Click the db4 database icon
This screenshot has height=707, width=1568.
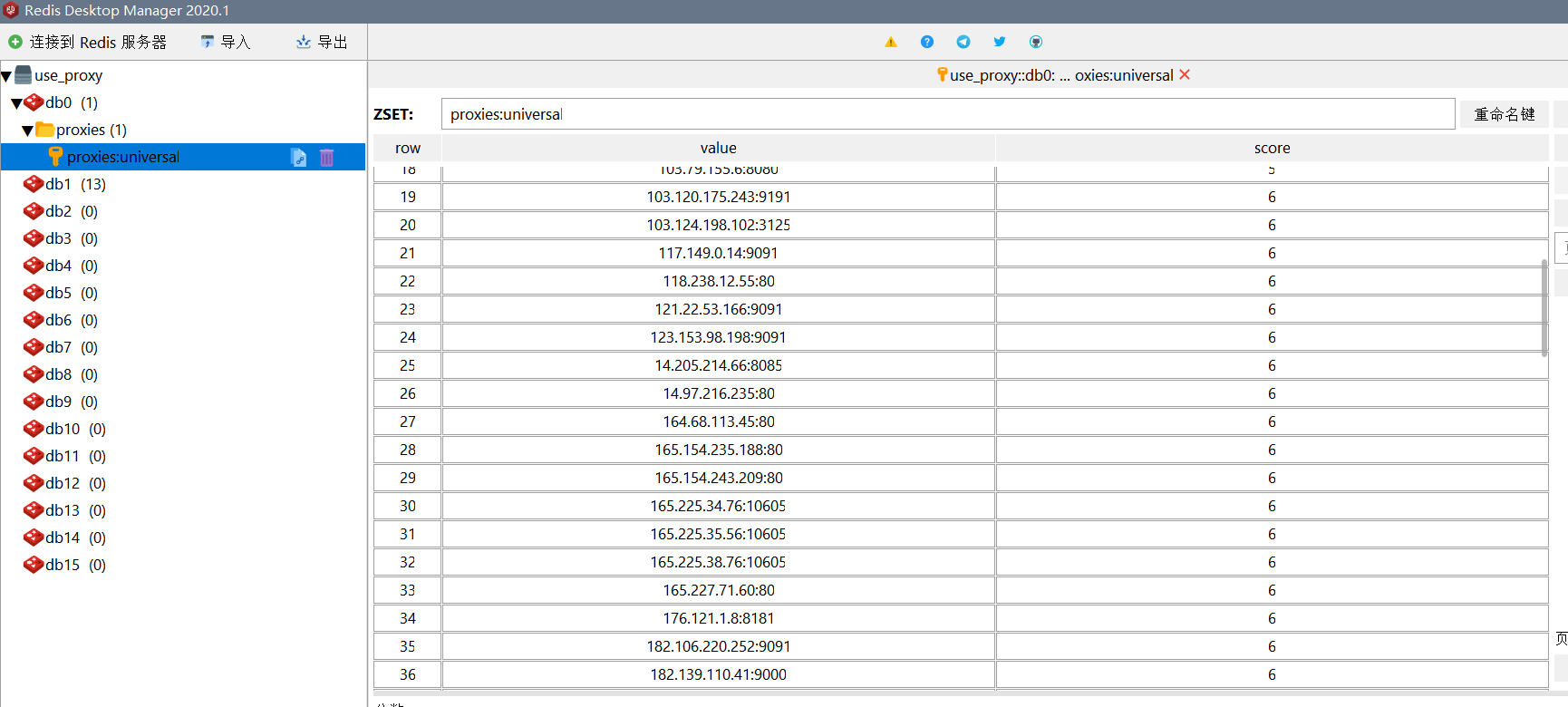pos(34,266)
